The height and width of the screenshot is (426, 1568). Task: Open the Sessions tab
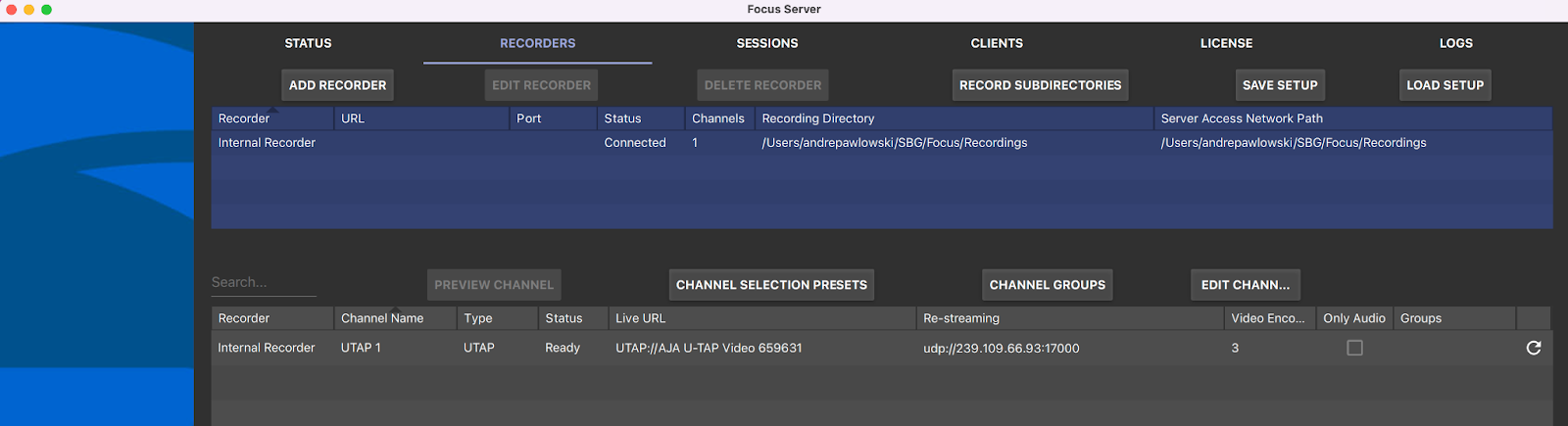[x=766, y=43]
